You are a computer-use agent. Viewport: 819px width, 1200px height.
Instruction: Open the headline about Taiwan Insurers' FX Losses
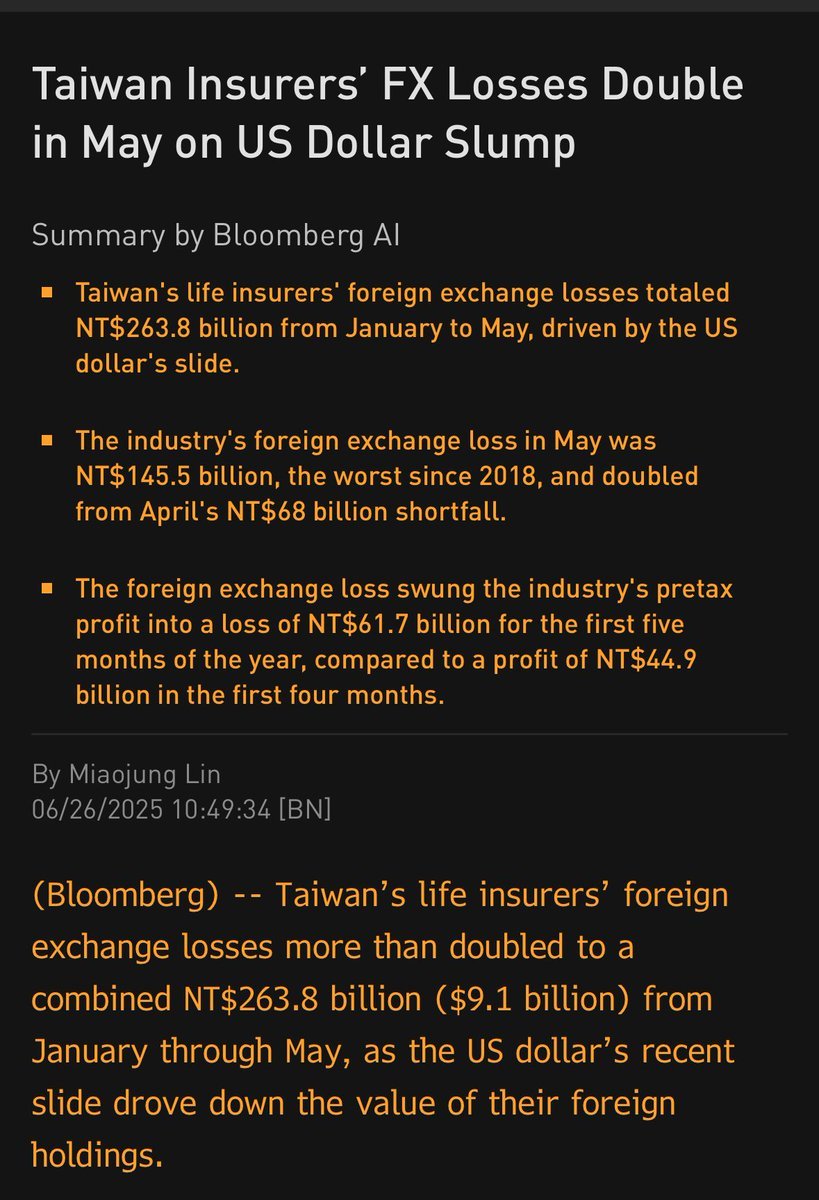[388, 114]
